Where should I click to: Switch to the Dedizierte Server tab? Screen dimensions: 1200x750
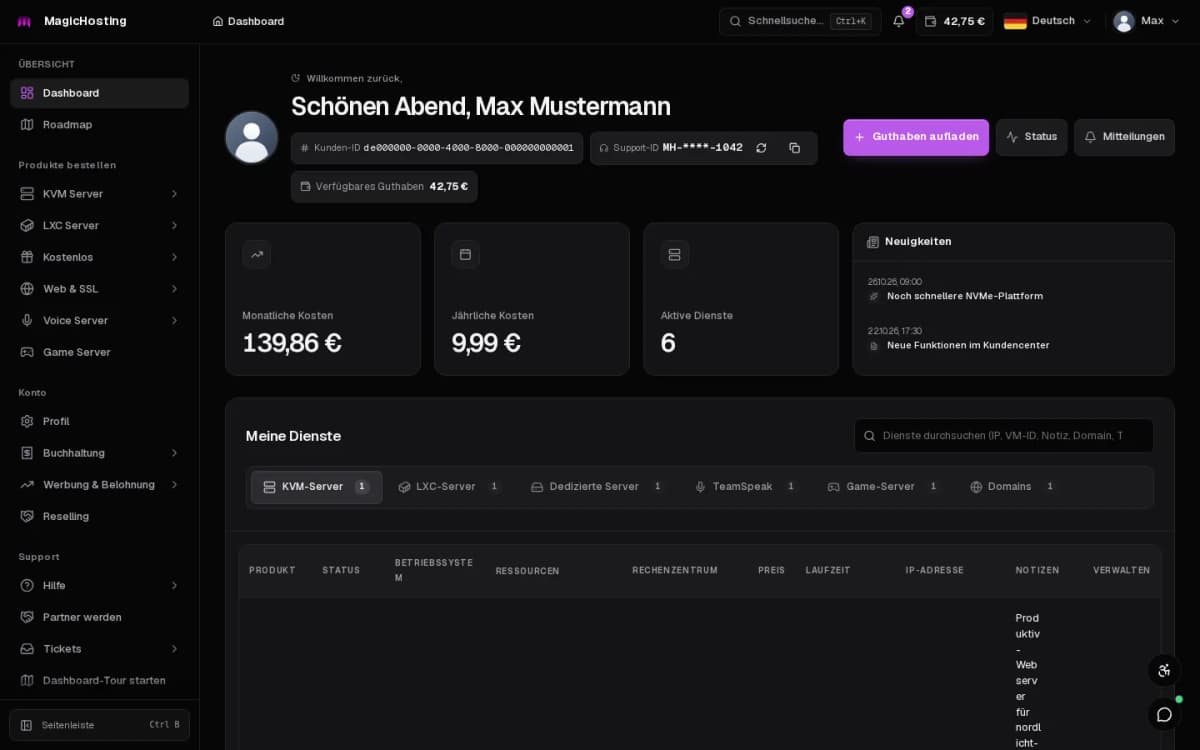(597, 487)
